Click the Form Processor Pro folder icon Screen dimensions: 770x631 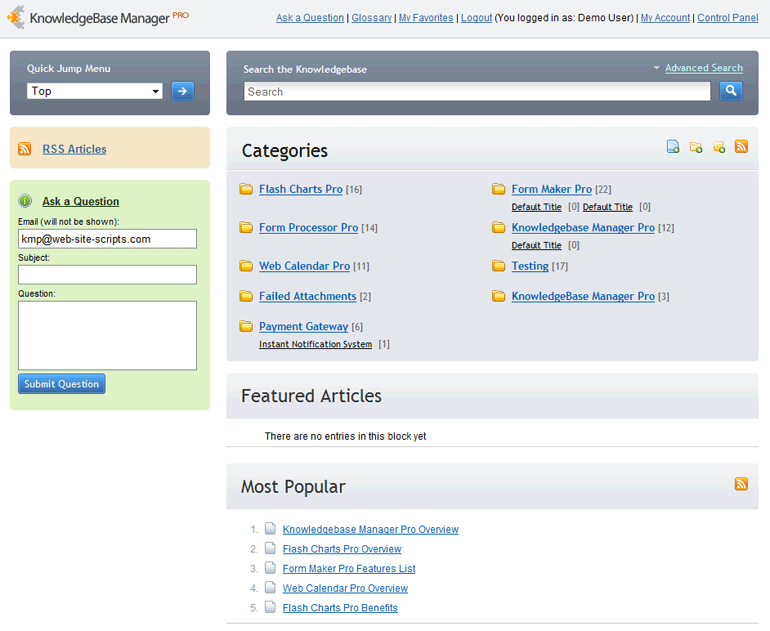[246, 227]
